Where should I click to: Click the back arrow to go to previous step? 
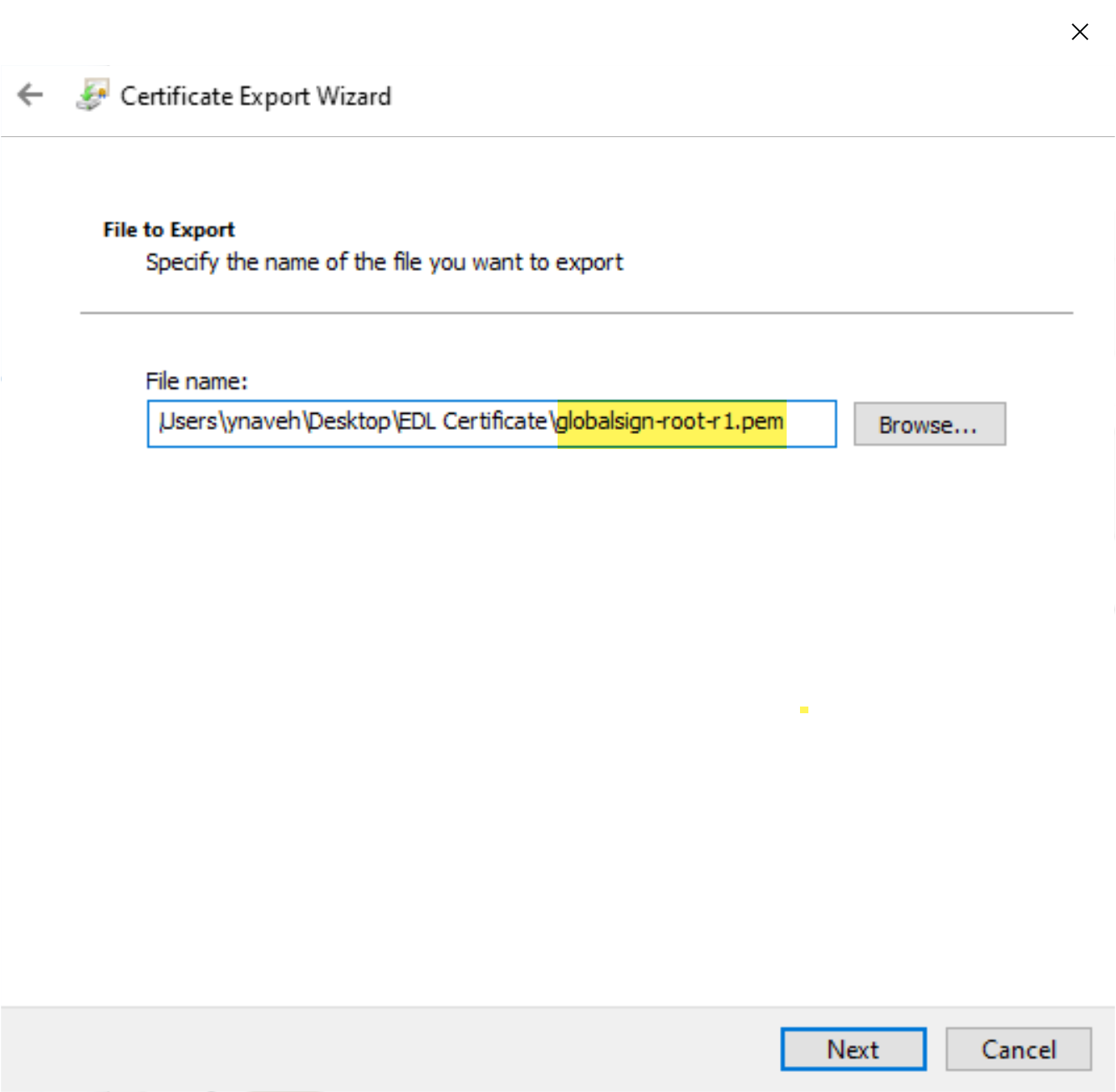tap(30, 94)
